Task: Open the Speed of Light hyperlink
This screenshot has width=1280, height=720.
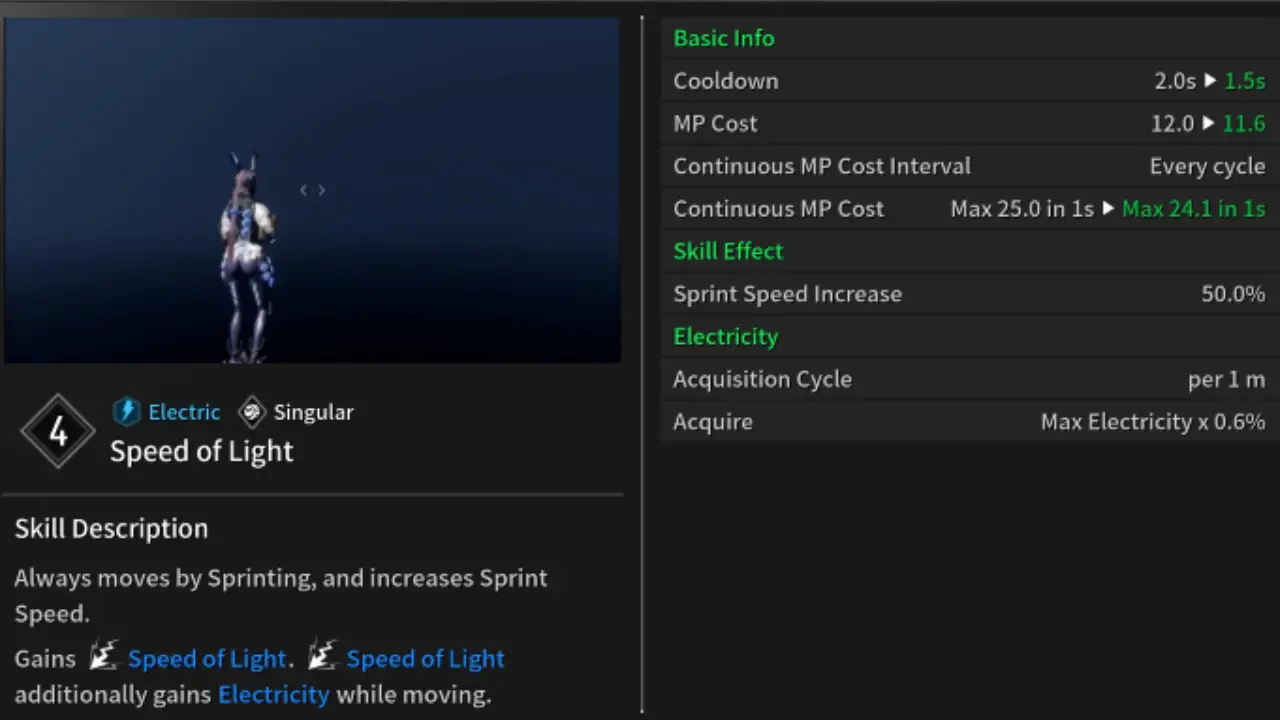Action: click(x=207, y=658)
